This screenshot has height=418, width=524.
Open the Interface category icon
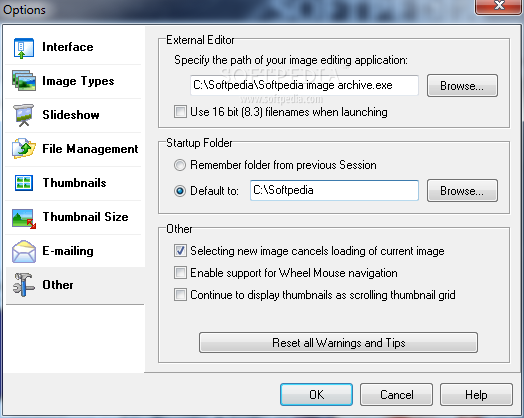pos(23,48)
